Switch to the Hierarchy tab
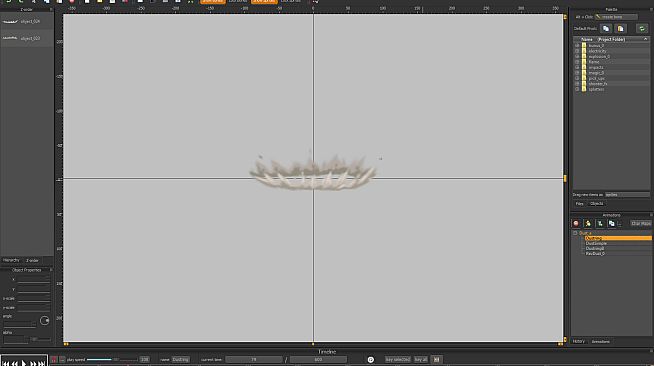Image resolution: width=654 pixels, height=366 pixels. click(11, 260)
